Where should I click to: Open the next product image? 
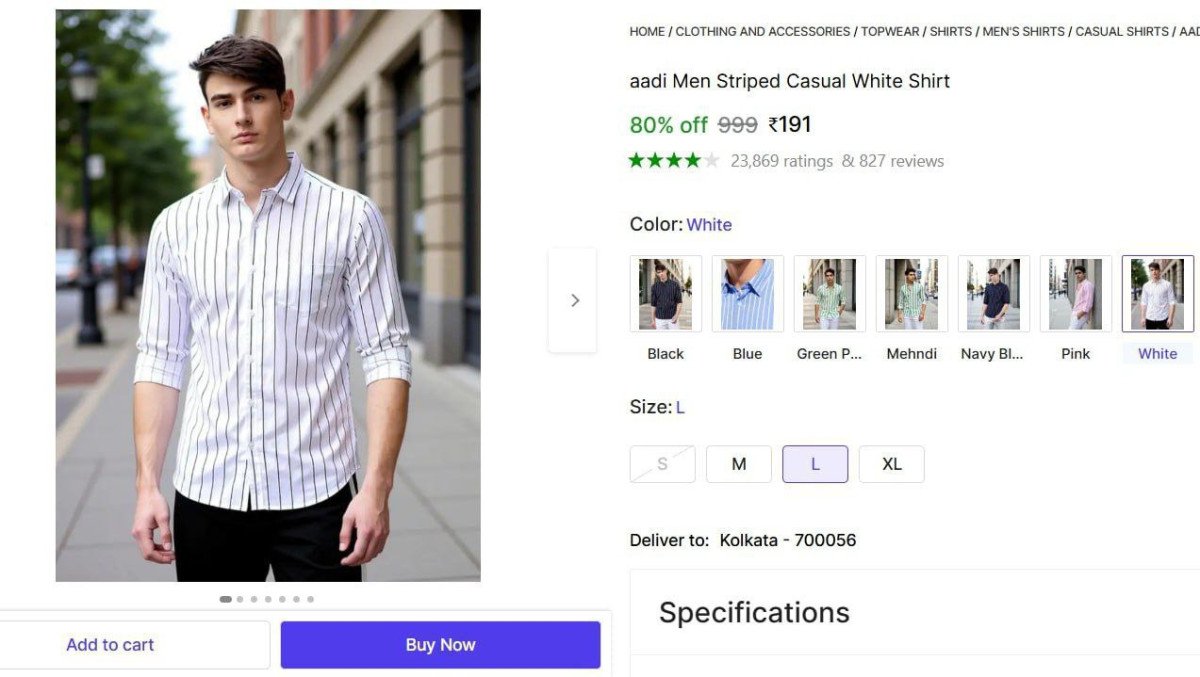(x=575, y=300)
